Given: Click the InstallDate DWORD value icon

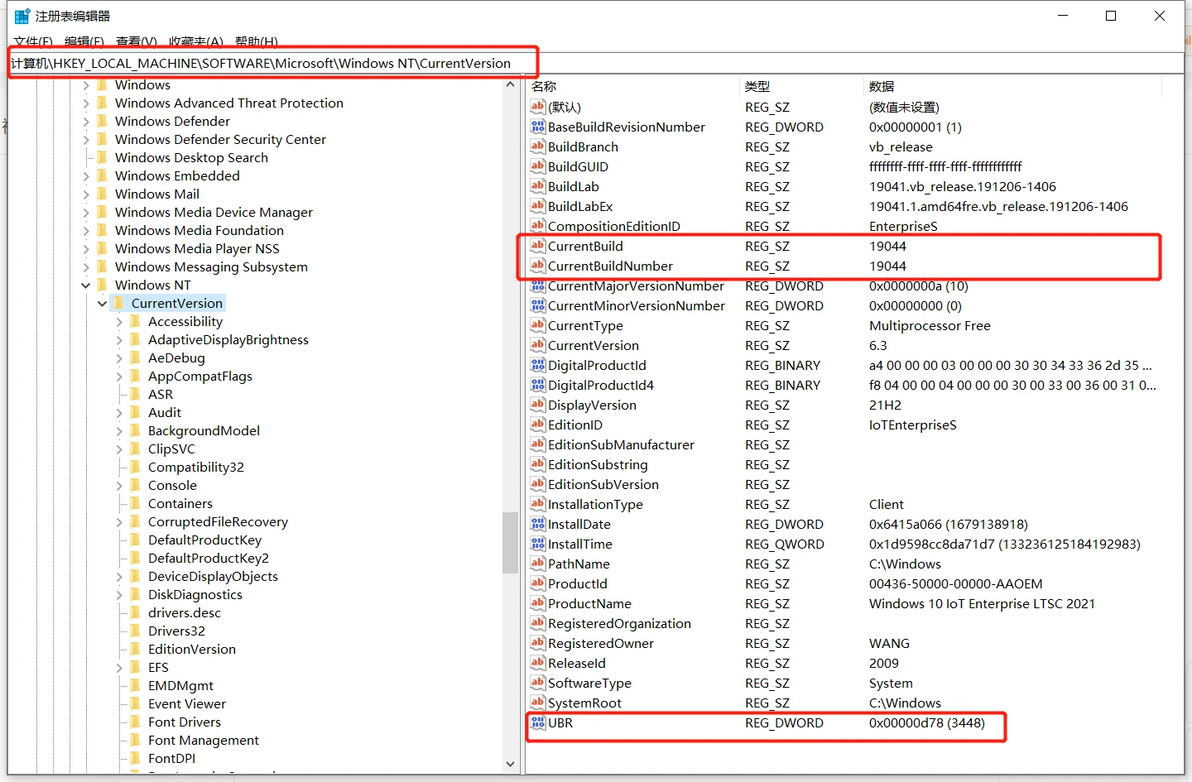Looking at the screenshot, I should (x=538, y=524).
